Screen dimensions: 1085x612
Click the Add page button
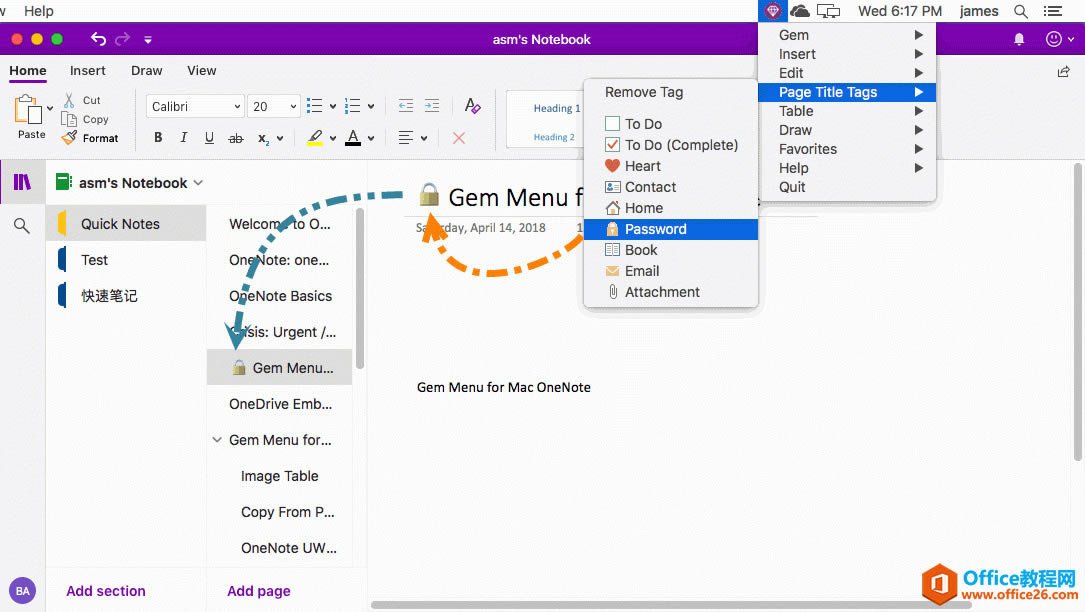click(258, 591)
